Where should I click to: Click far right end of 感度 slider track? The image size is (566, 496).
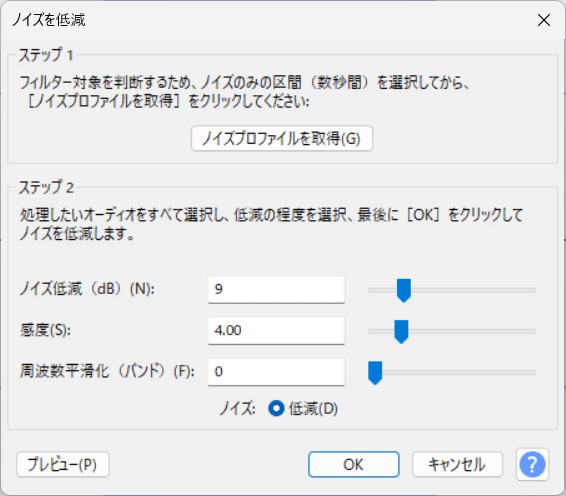[533, 331]
